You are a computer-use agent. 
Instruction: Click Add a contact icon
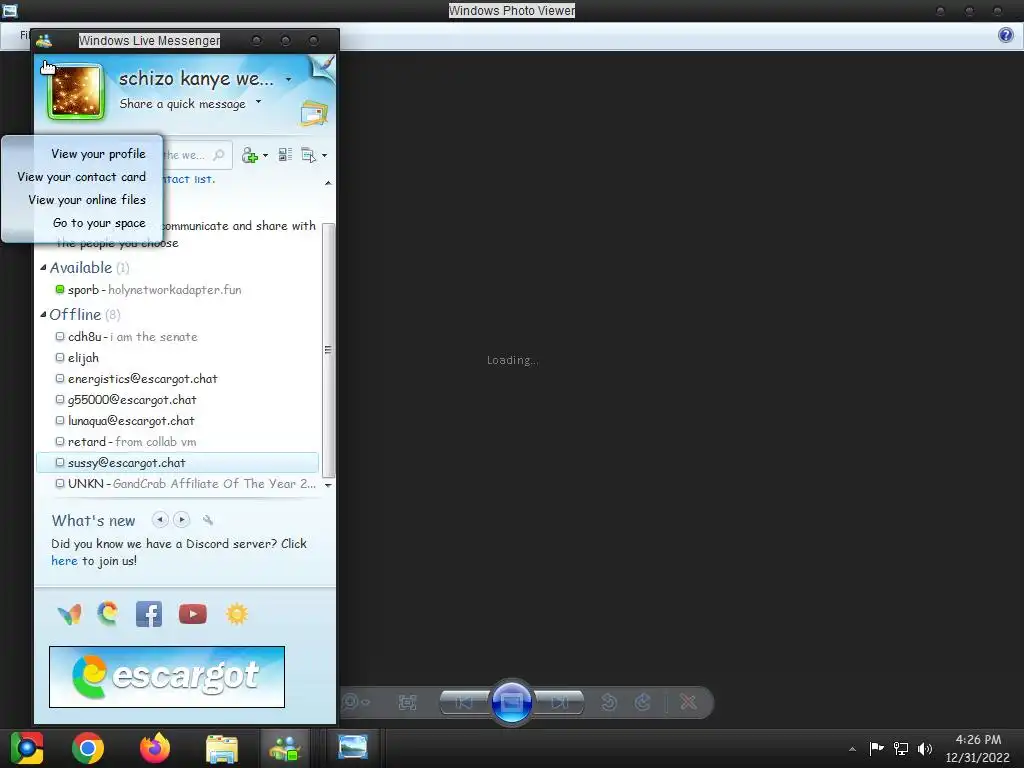tap(249, 155)
